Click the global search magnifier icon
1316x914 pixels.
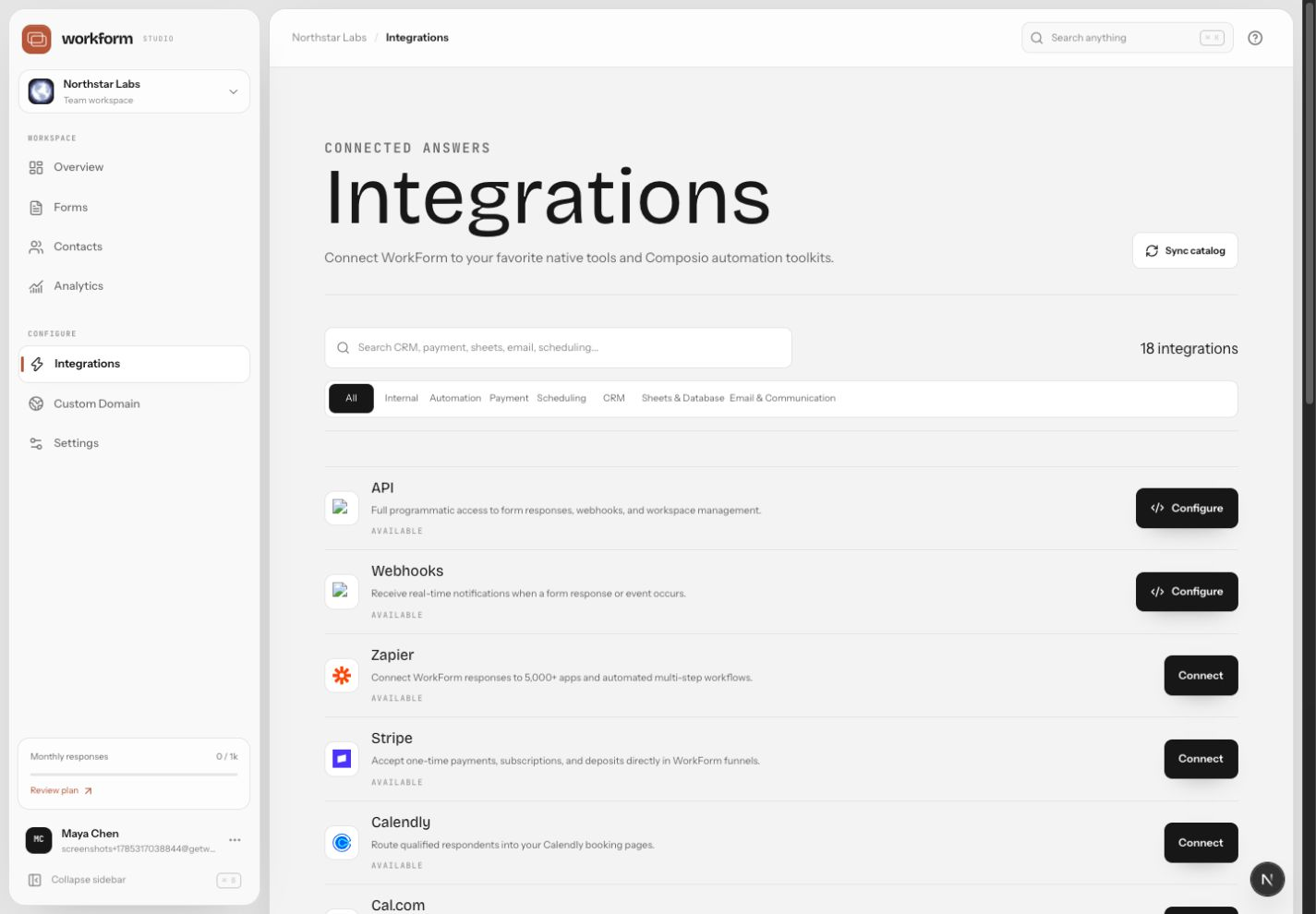click(x=1036, y=38)
